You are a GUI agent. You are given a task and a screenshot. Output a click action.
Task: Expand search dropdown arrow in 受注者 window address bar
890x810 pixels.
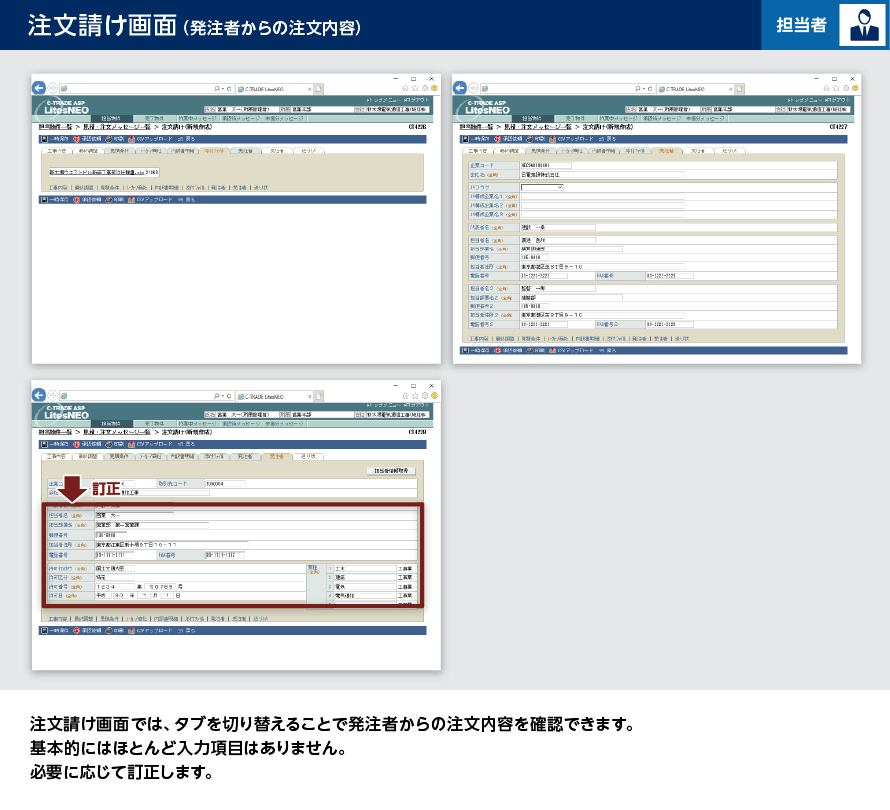[223, 395]
